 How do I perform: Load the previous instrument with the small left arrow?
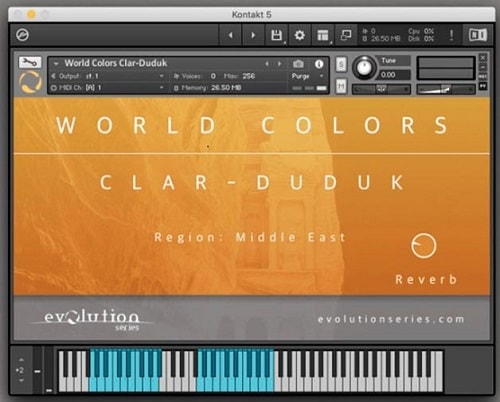pyautogui.click(x=267, y=64)
